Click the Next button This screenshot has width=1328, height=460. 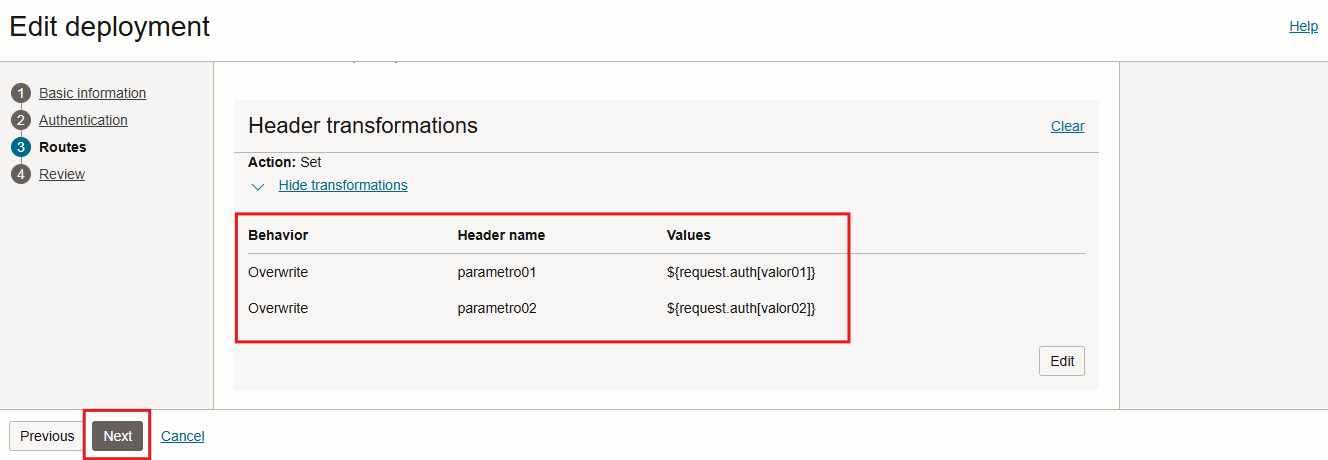pyautogui.click(x=117, y=436)
